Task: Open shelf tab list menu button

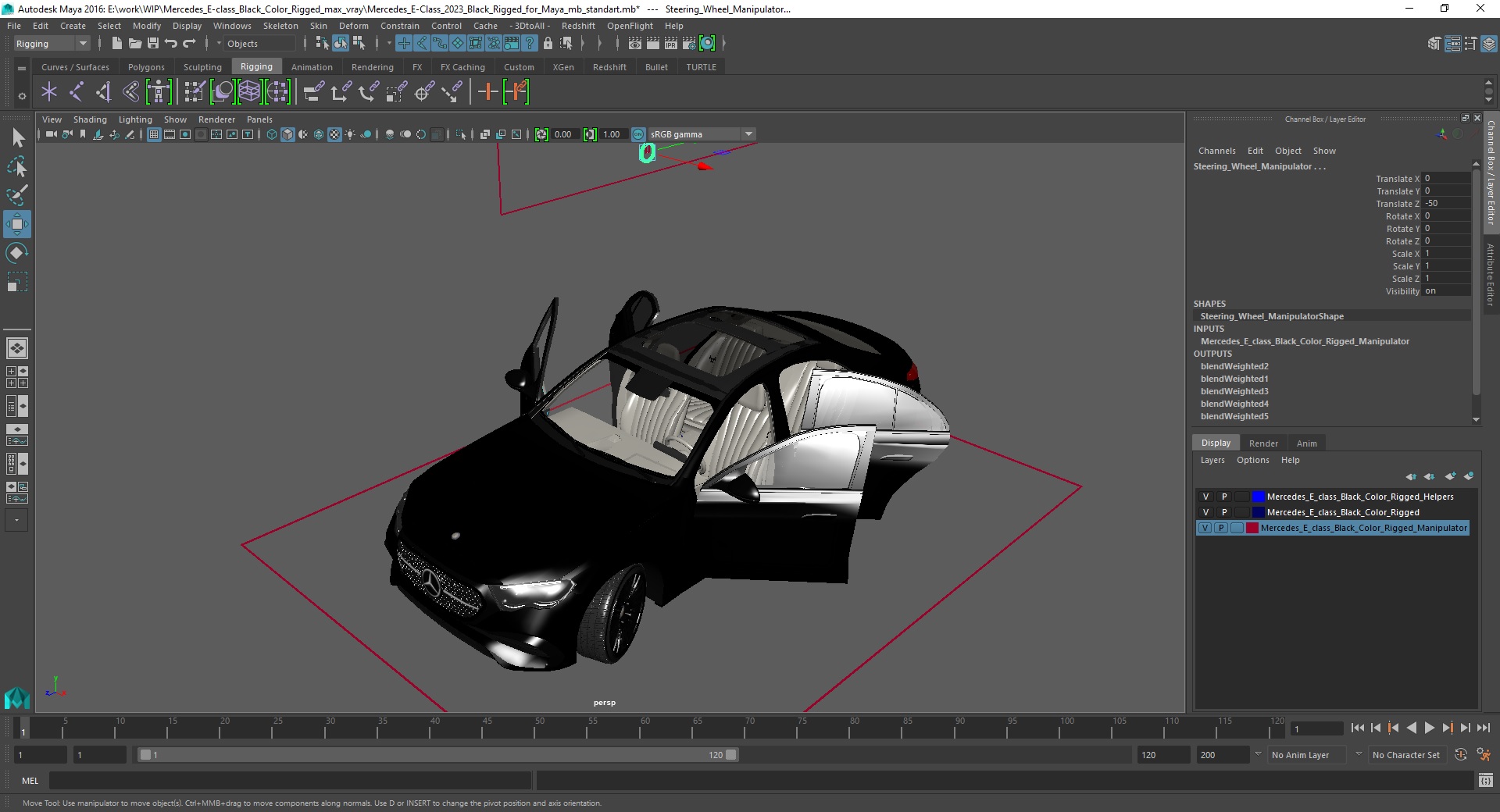Action: click(22, 68)
